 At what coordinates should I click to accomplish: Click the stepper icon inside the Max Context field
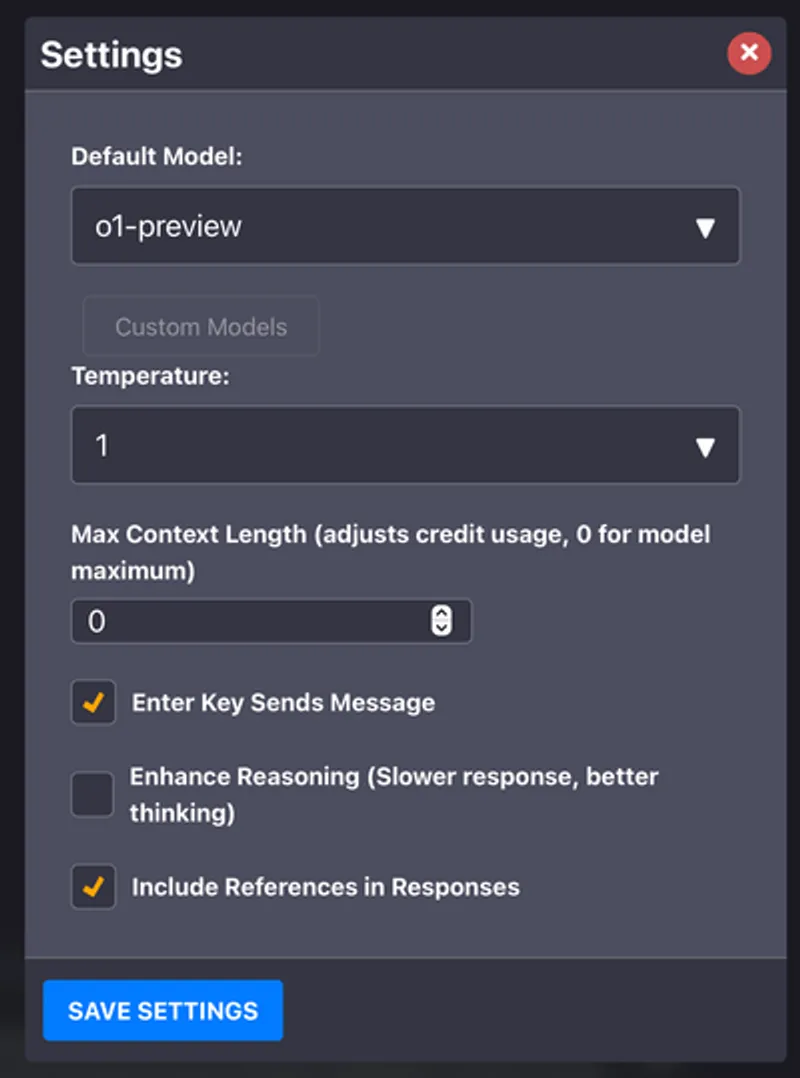click(x=443, y=621)
